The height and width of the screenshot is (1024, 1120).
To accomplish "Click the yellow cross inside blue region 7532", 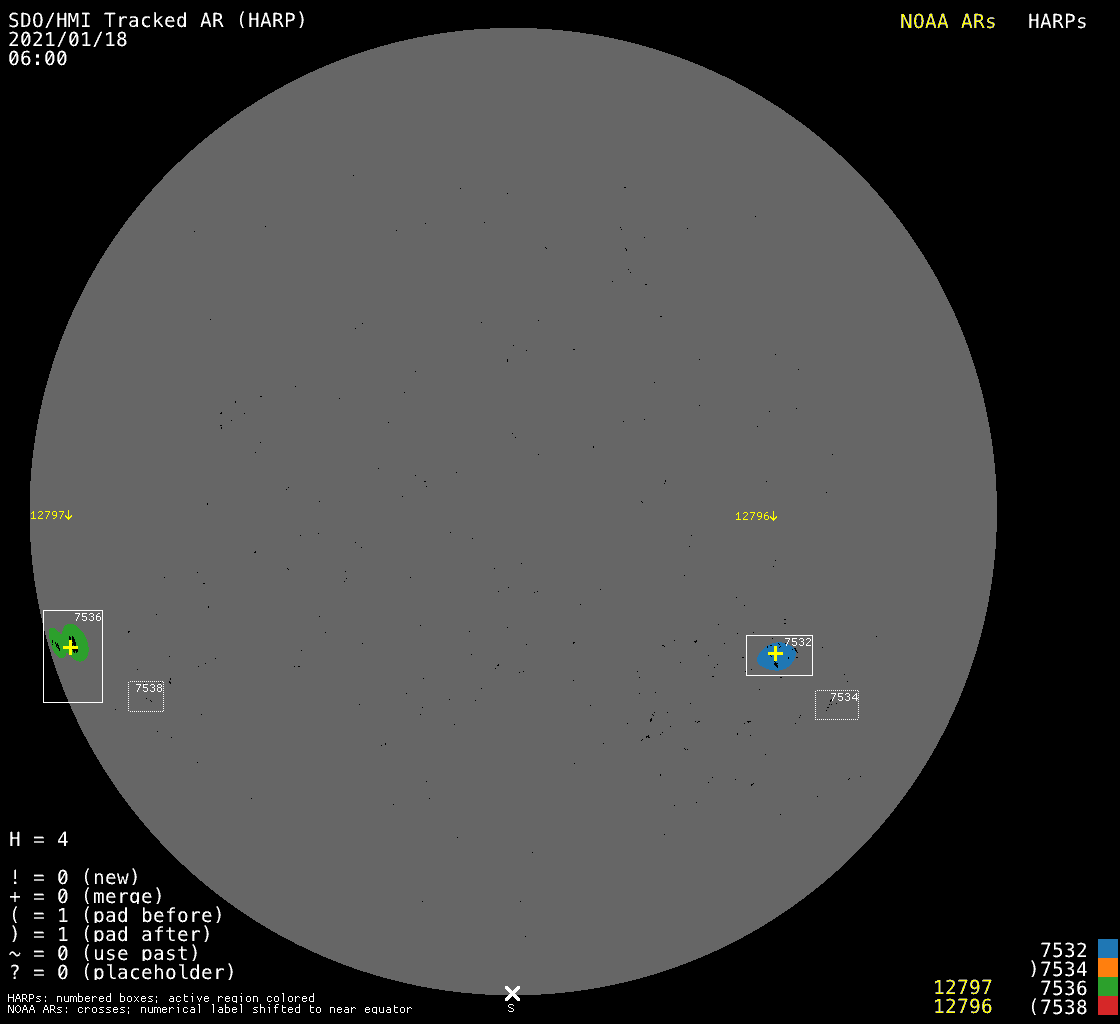I will tap(775, 653).
